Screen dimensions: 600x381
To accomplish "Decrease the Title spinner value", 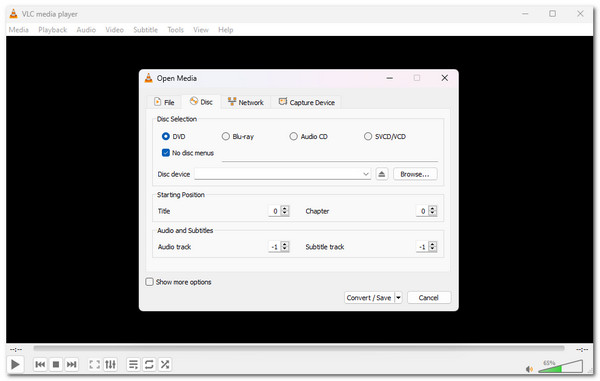I will tap(285, 213).
